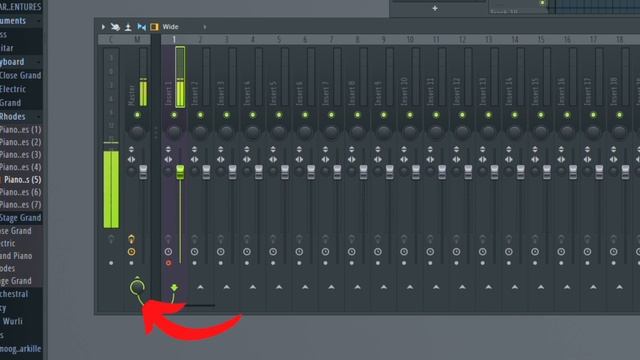The width and height of the screenshot is (640, 360).
Task: Select track number 16 header
Action: 567,40
